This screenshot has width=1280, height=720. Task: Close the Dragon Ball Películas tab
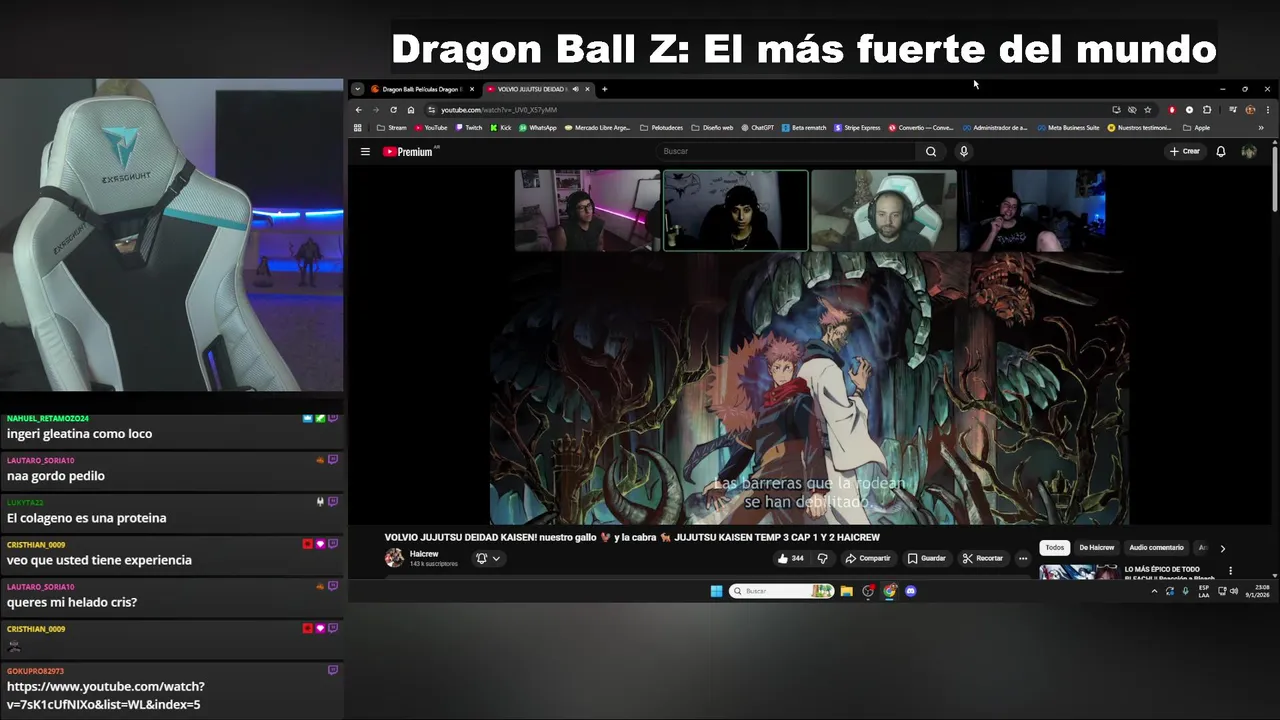click(472, 89)
